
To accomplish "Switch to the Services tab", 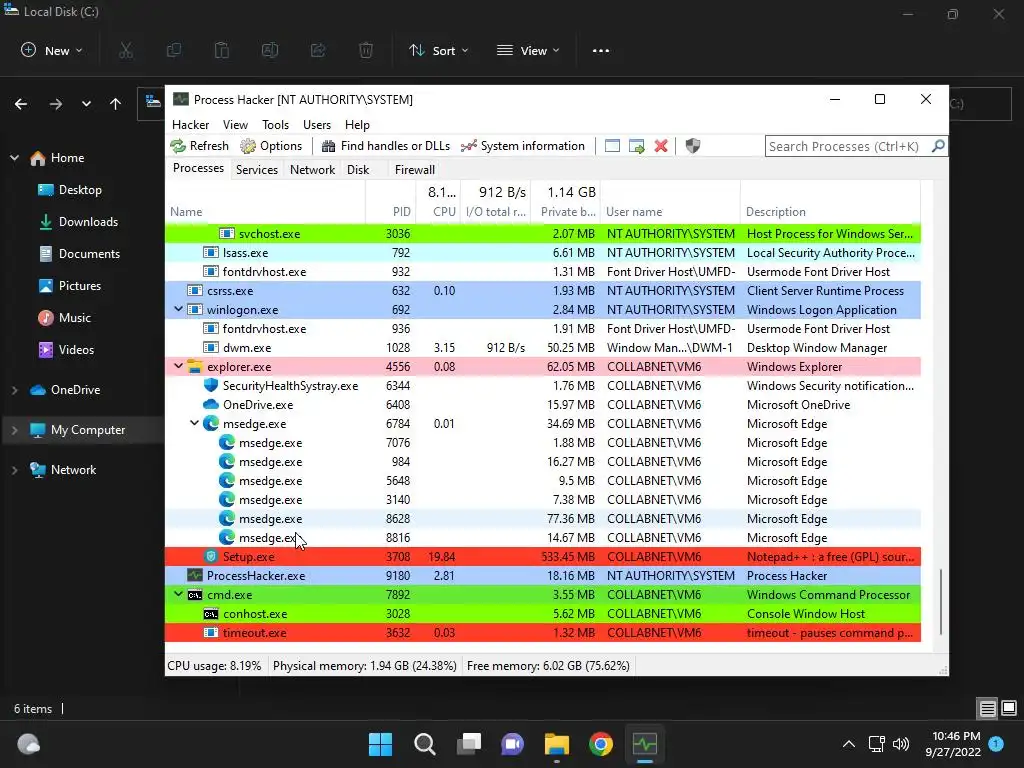I will (257, 170).
